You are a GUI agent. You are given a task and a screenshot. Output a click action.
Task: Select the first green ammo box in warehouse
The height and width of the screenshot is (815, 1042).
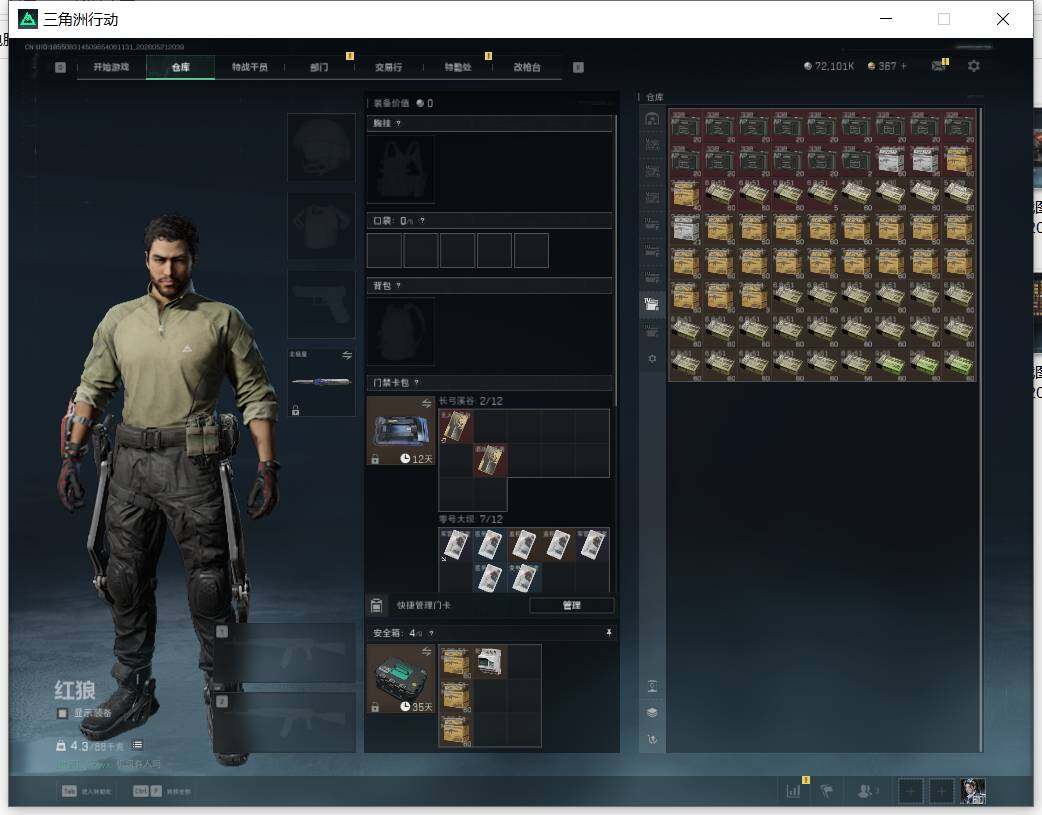click(x=890, y=364)
